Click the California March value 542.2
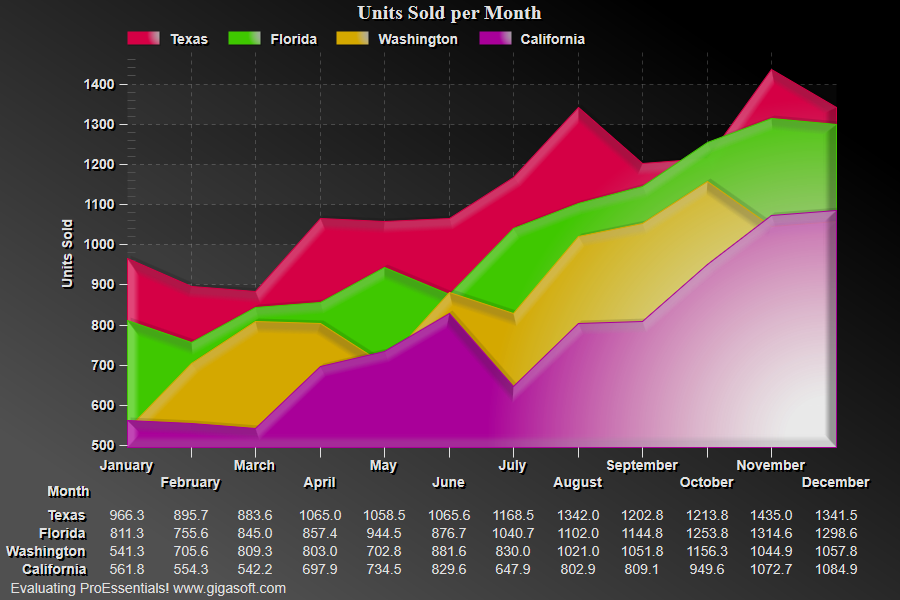Screen dimensions: 900x600 click(255, 570)
